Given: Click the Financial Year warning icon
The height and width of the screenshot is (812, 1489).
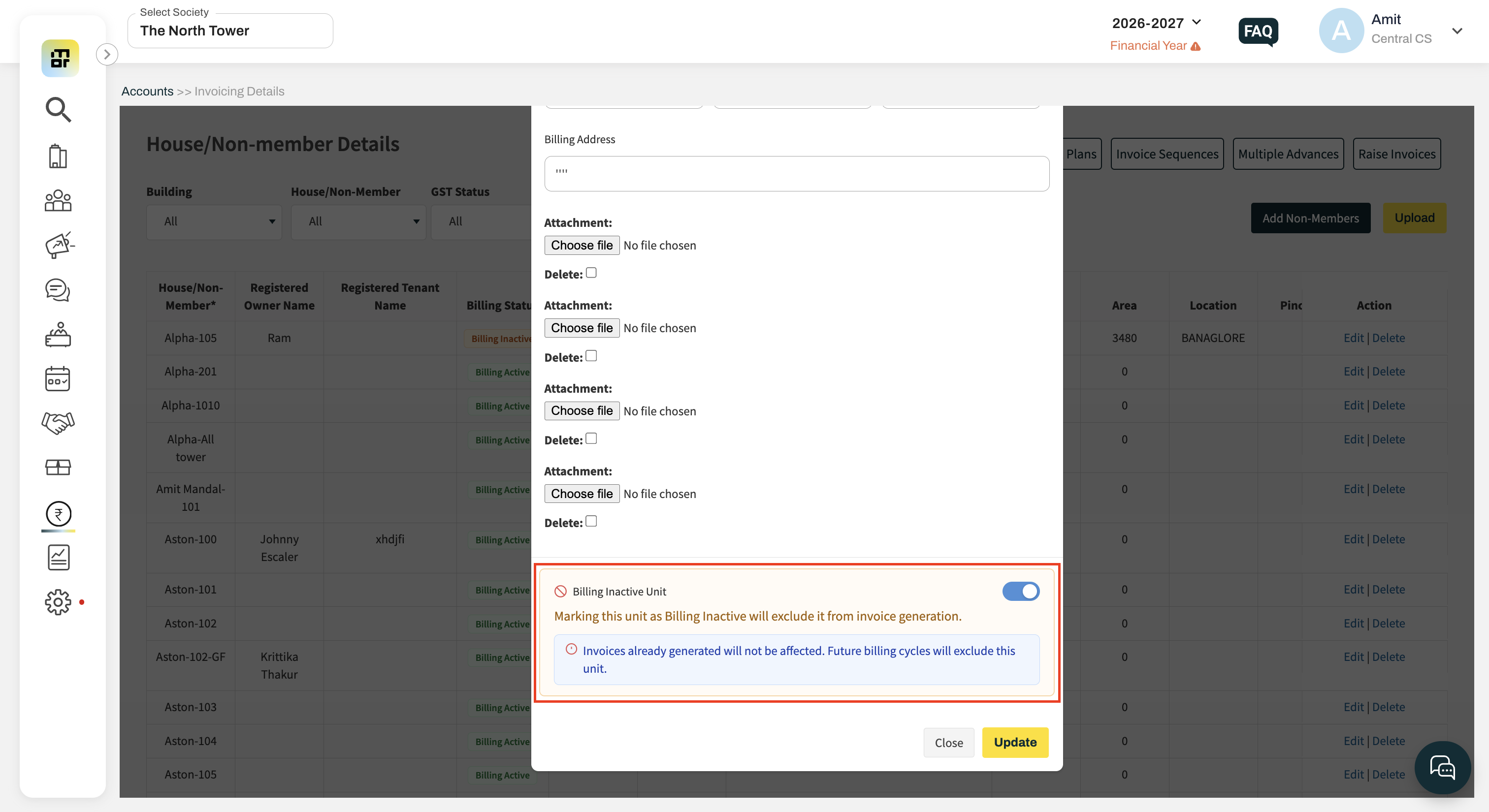Looking at the screenshot, I should (1196, 46).
